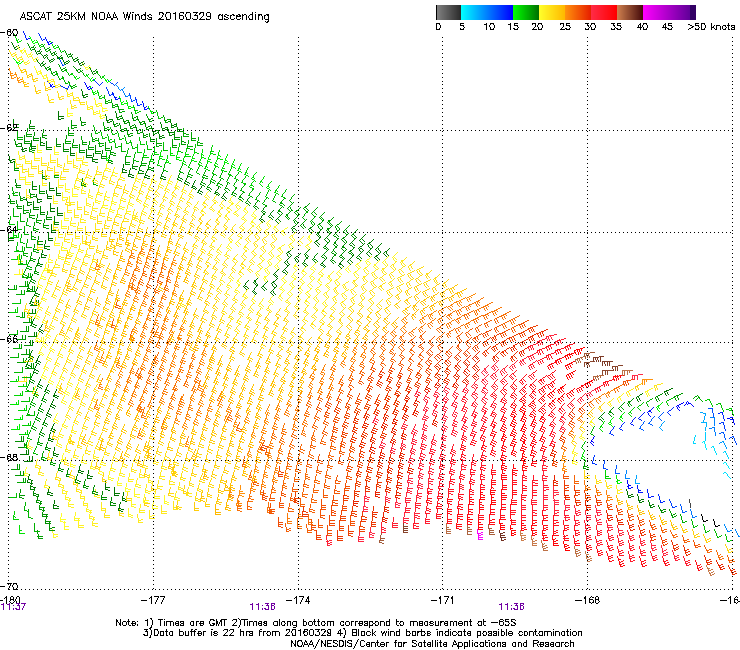The image size is (740, 650).
Task: Click the legend scale value "25"
Action: (565, 27)
